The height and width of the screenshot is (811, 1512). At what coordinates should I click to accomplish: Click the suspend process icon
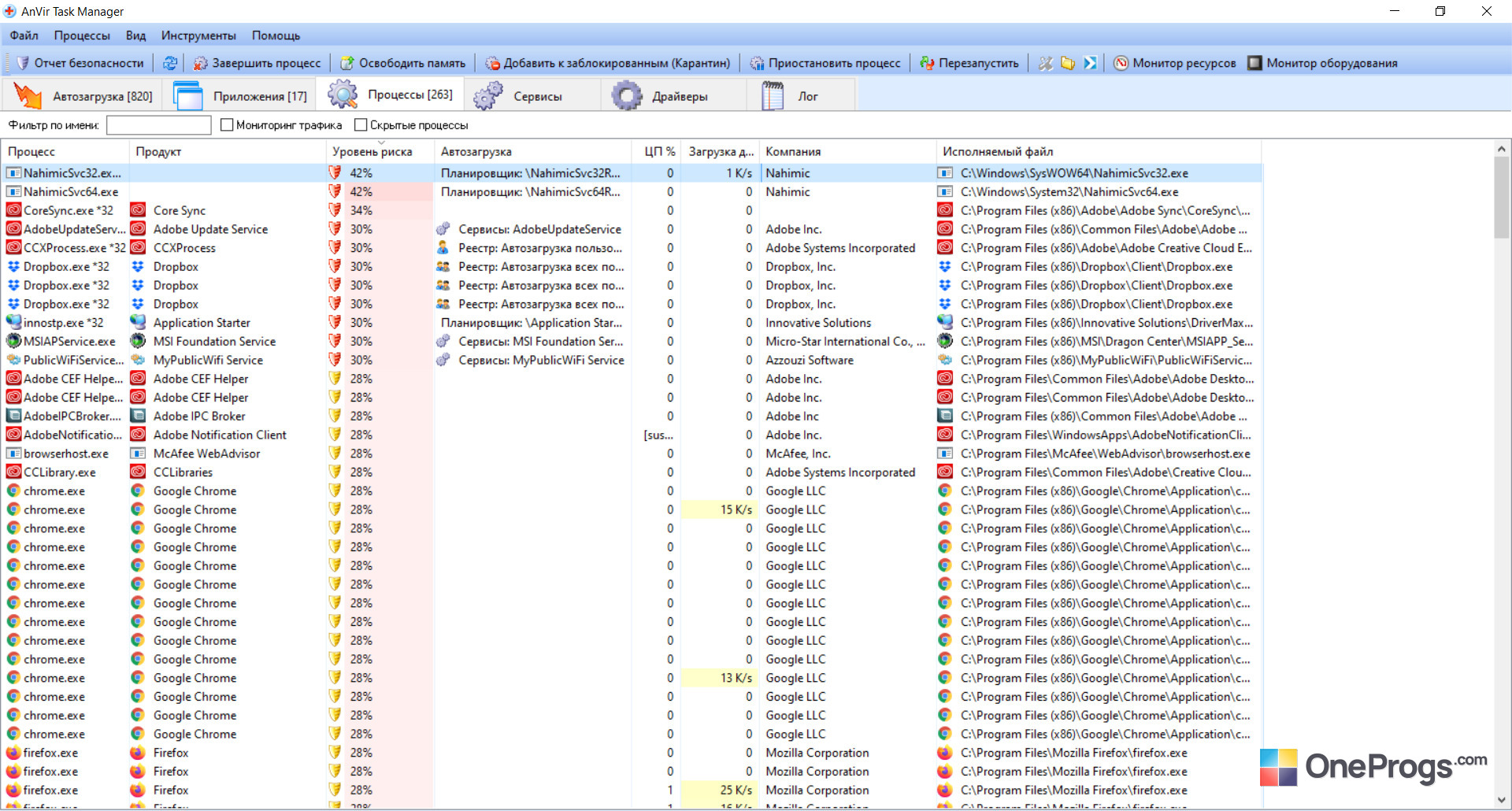pyautogui.click(x=757, y=63)
